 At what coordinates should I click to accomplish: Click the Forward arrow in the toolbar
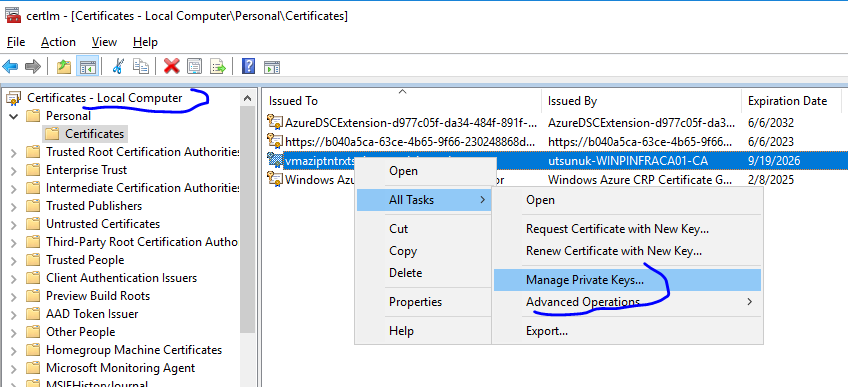(33, 66)
